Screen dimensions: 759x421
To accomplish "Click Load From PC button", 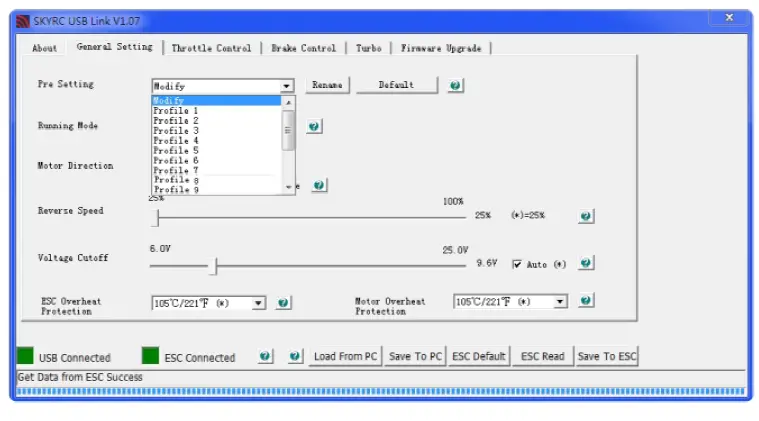I will pos(345,357).
